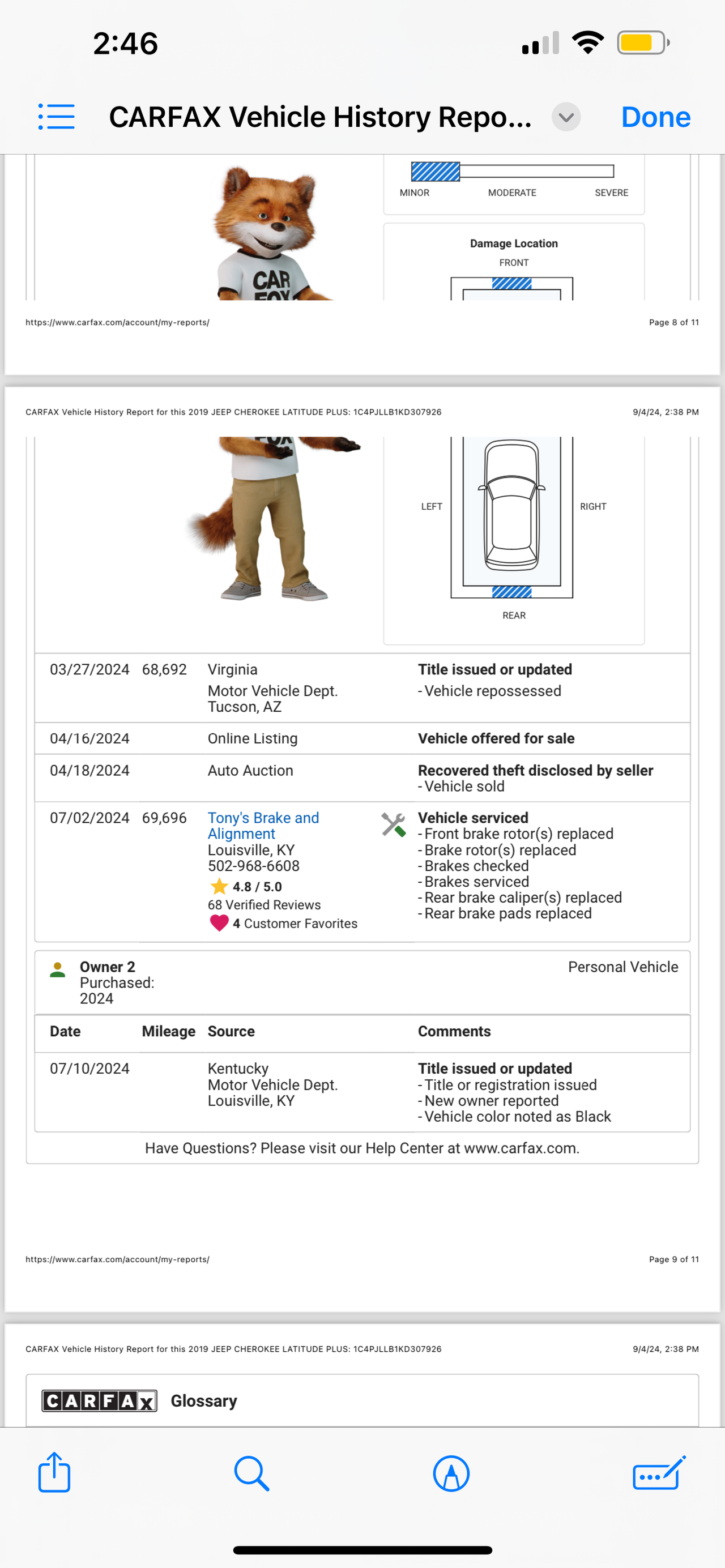Tap the form fill pencil icon

pos(659,1473)
